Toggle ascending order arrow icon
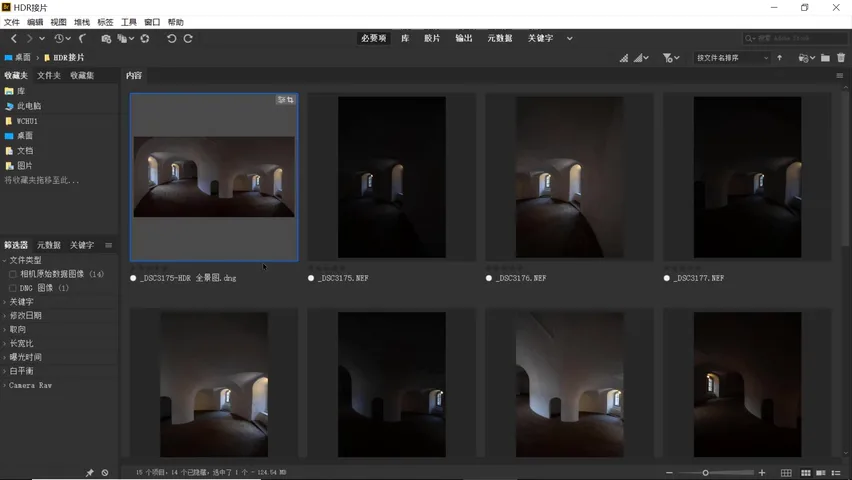Viewport: 852px width, 480px height. point(780,58)
